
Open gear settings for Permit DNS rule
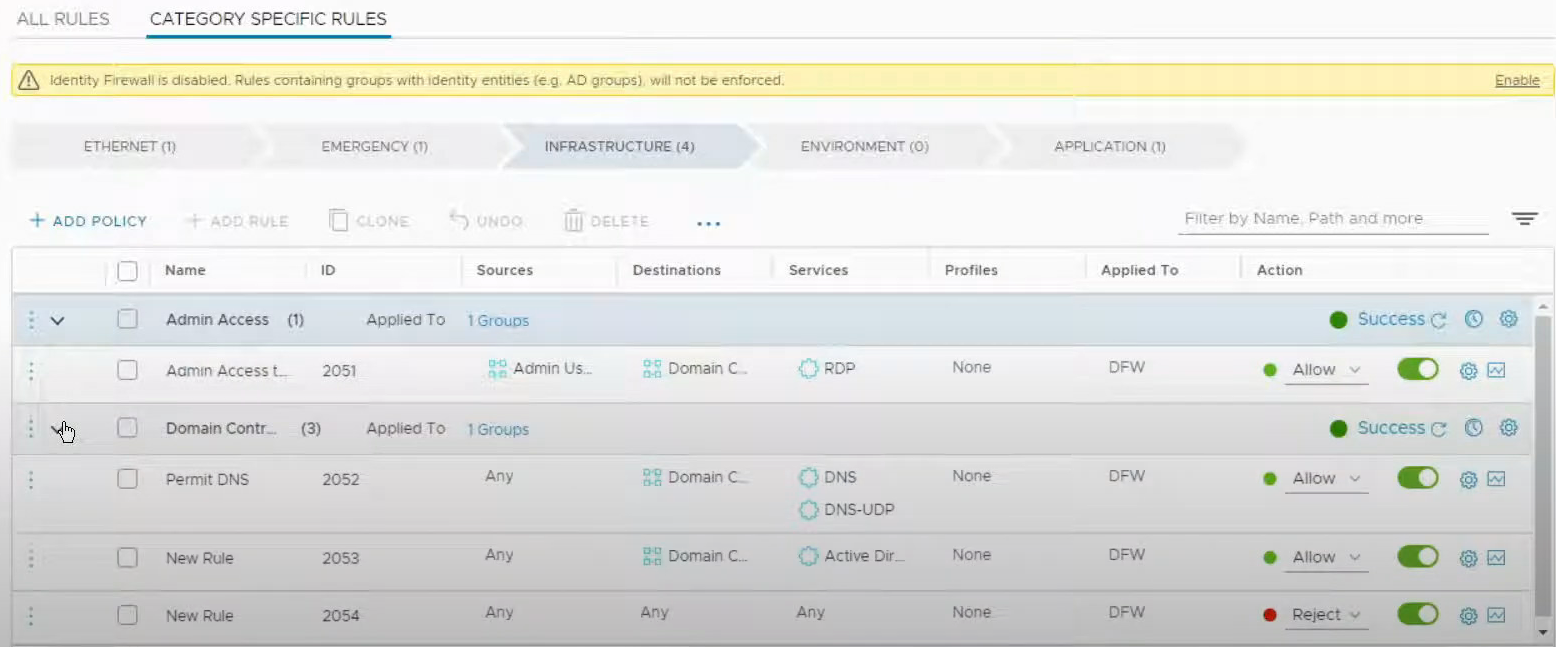1468,479
